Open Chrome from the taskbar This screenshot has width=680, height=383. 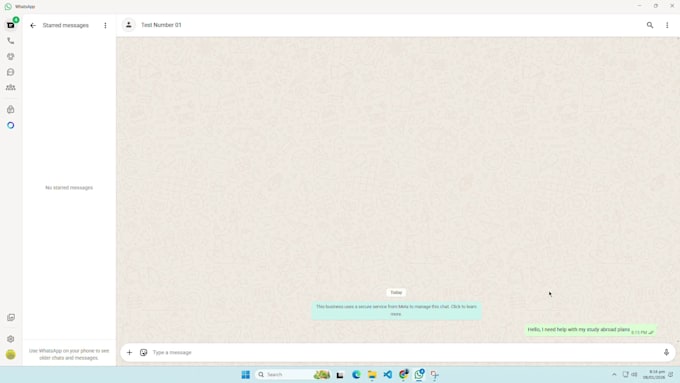coord(404,374)
